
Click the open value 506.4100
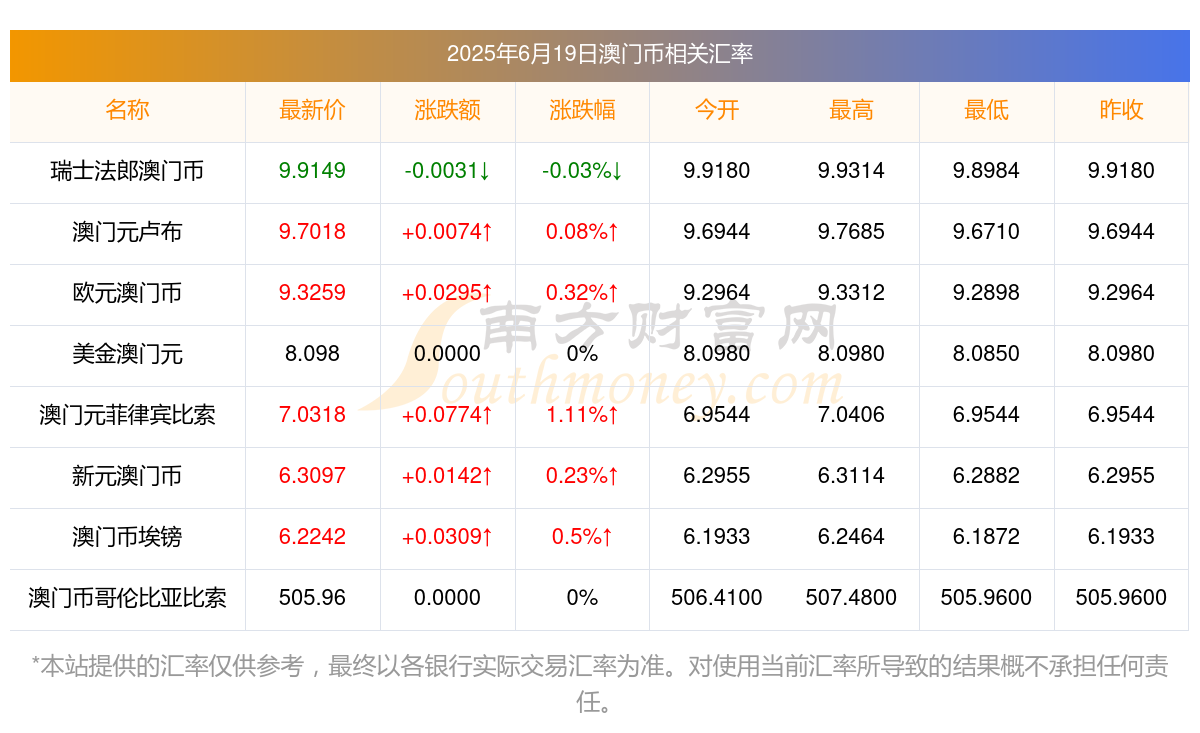(717, 598)
